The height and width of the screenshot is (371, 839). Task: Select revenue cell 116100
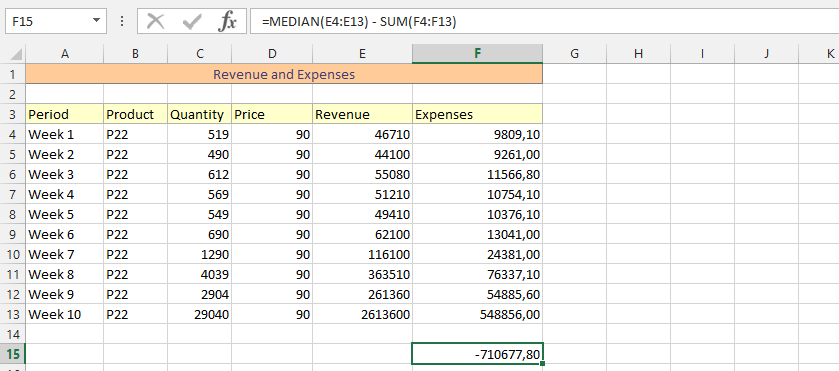coord(362,254)
